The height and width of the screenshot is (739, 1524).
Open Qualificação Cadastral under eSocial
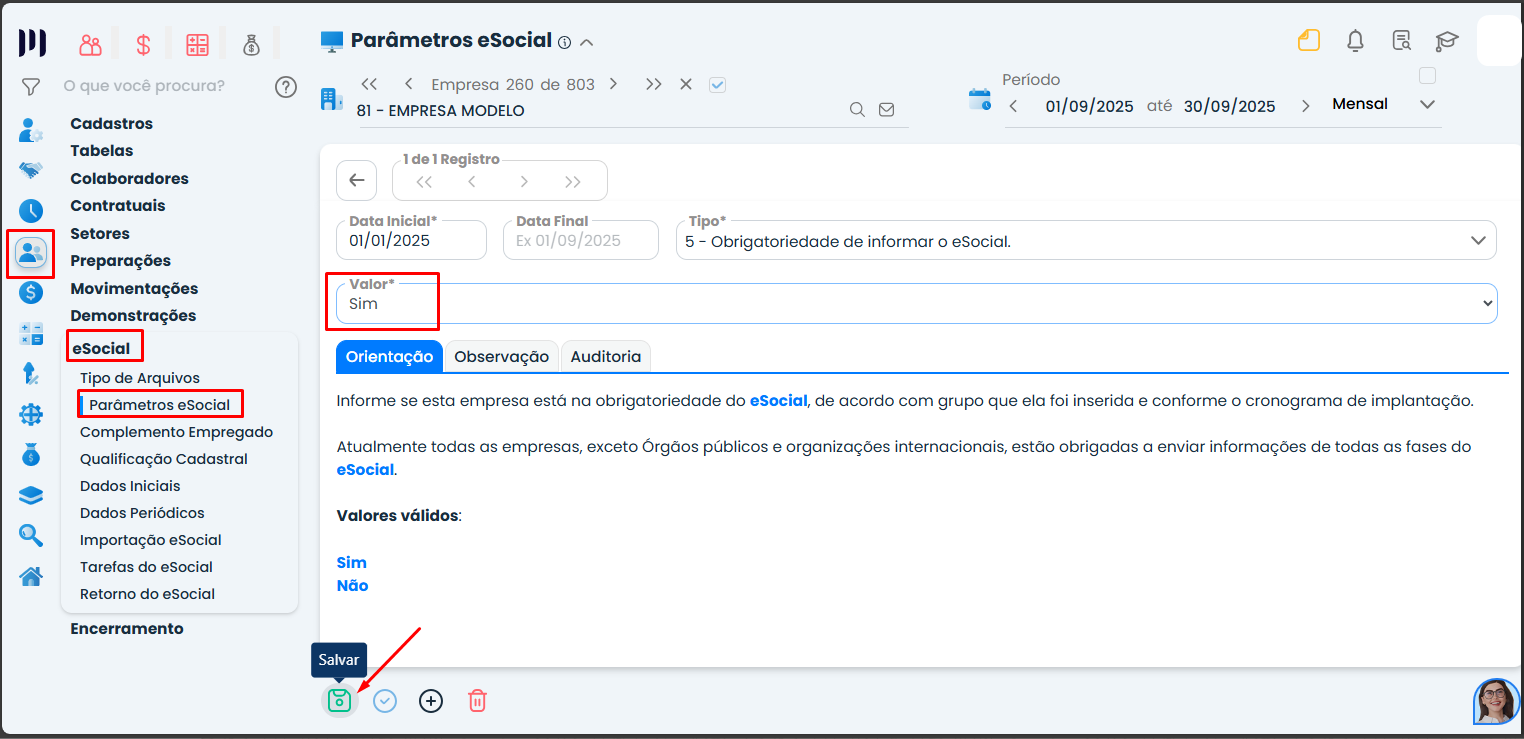point(164,459)
